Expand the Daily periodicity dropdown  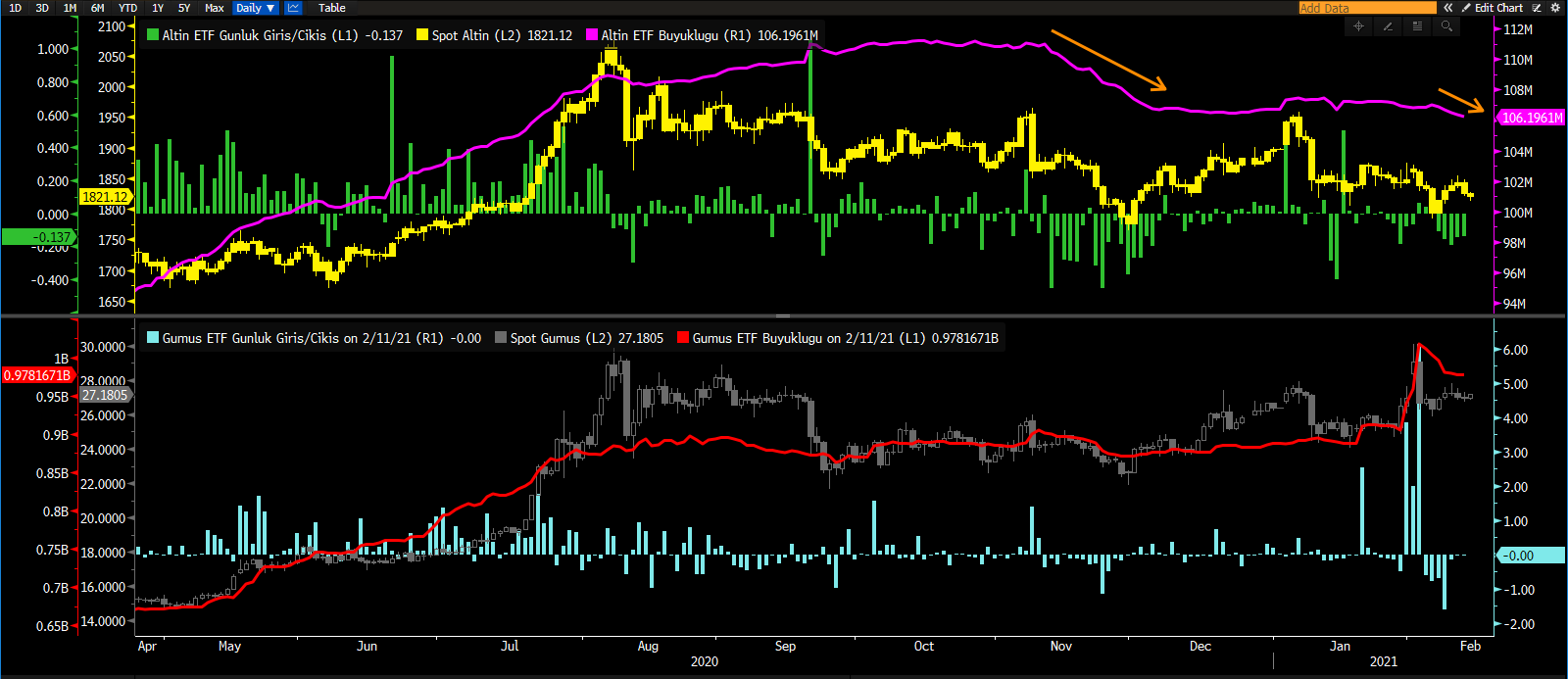click(256, 8)
